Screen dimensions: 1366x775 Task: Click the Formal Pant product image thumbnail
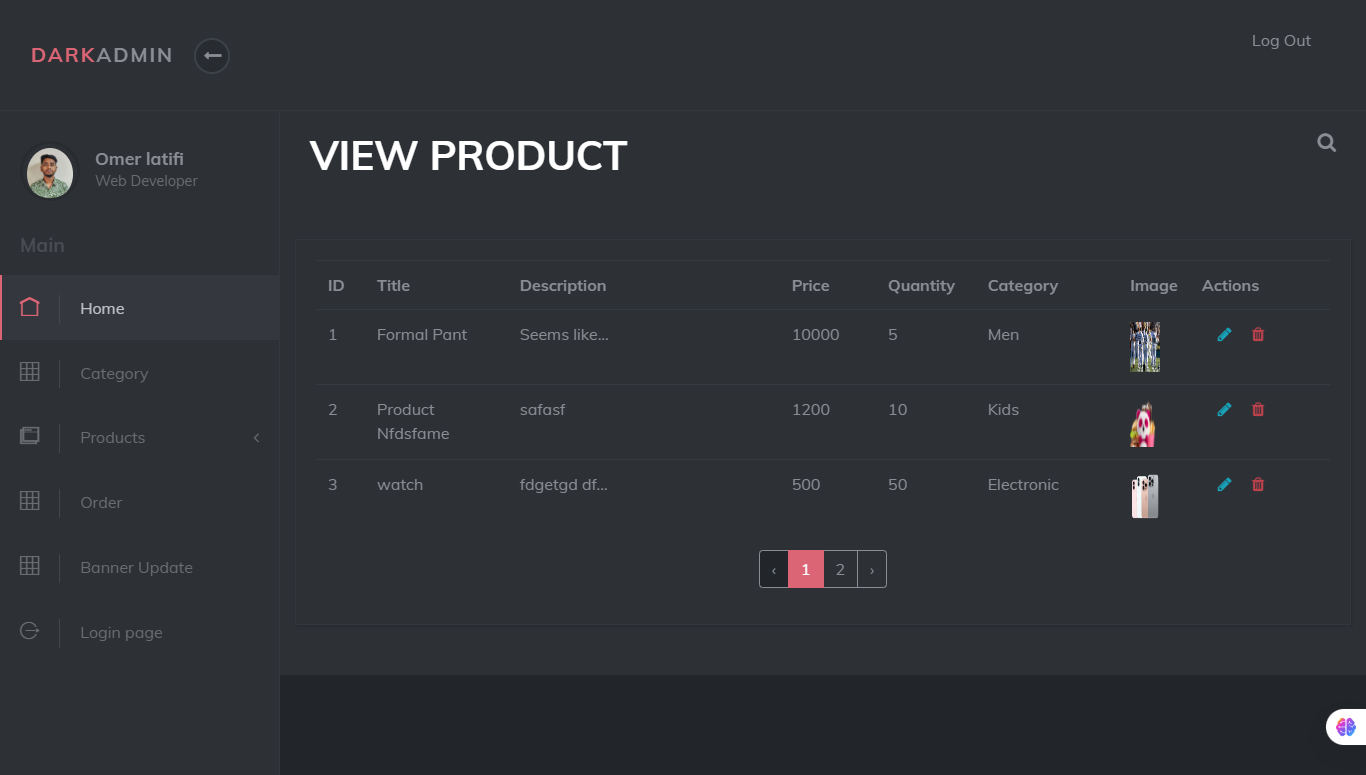1144,346
